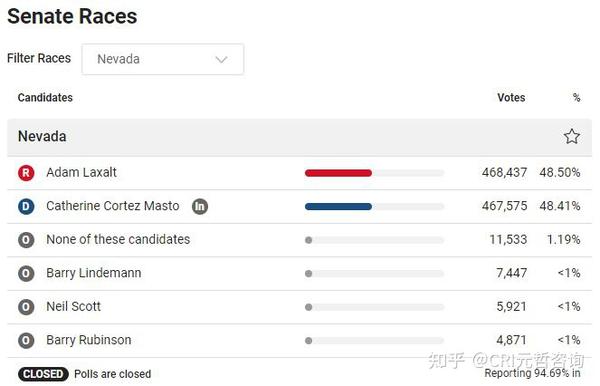Click the percent column header
This screenshot has width=600, height=386.
[576, 98]
